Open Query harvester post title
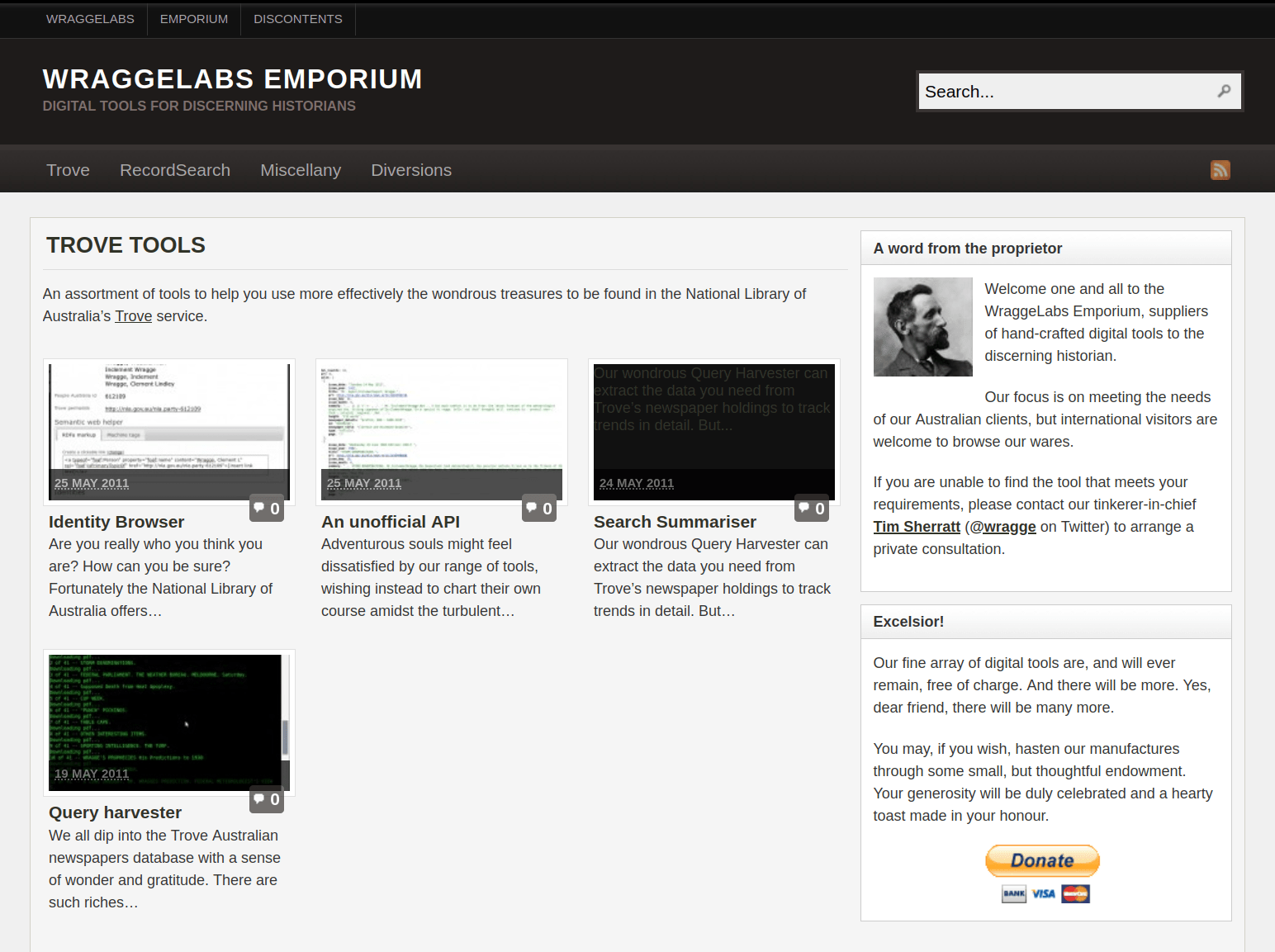The image size is (1275, 952). [115, 812]
